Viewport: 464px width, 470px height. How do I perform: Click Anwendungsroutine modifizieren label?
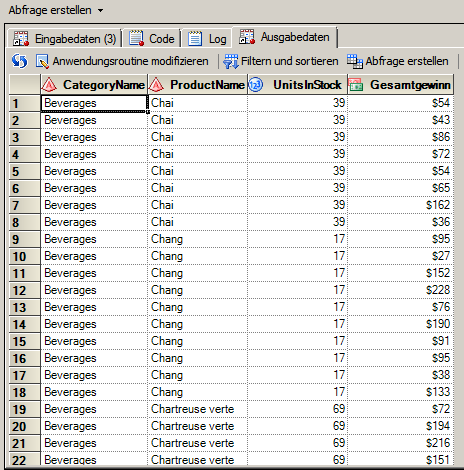click(x=130, y=61)
